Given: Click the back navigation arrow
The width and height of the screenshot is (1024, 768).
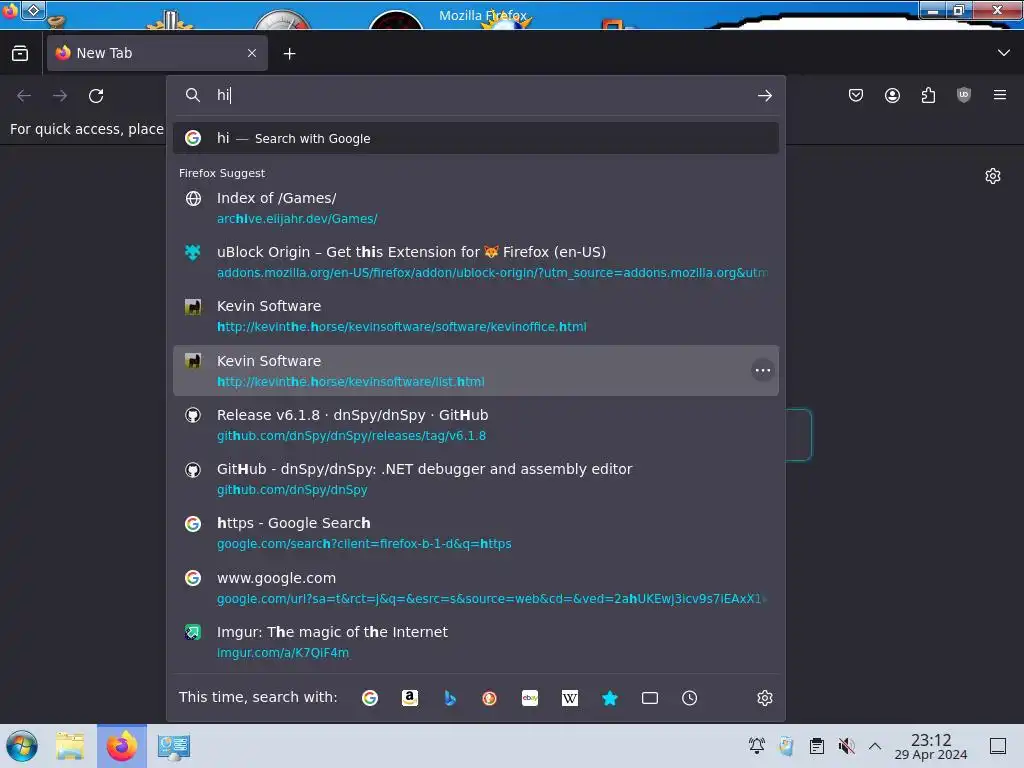Looking at the screenshot, I should tap(24, 95).
